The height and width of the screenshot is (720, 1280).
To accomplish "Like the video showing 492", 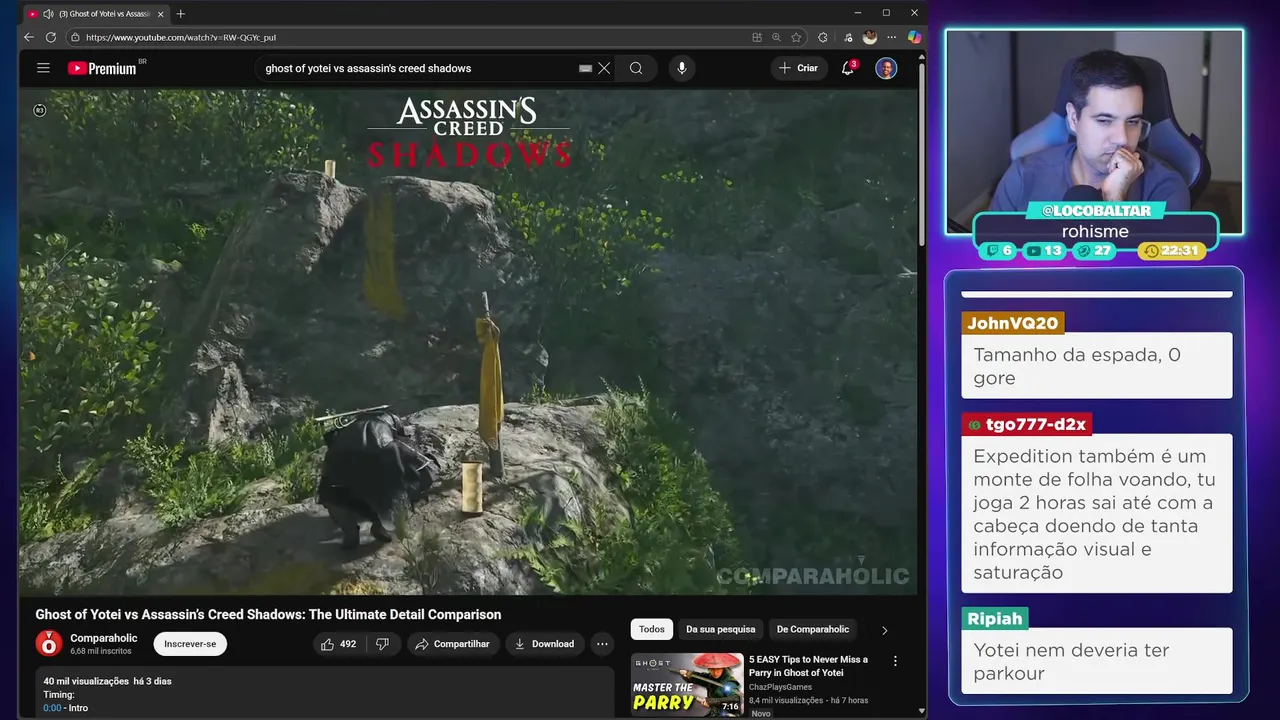I will point(338,644).
